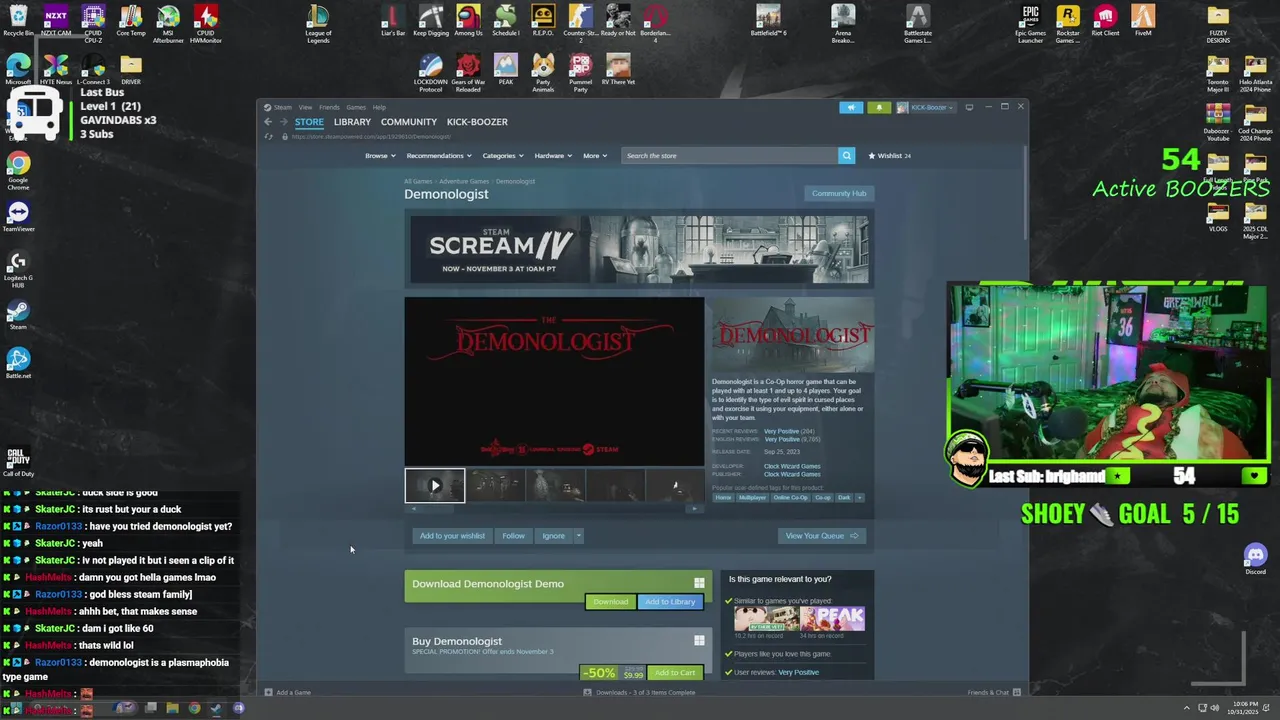Reload the Steam store page
1280x720 pixels.
point(268,136)
